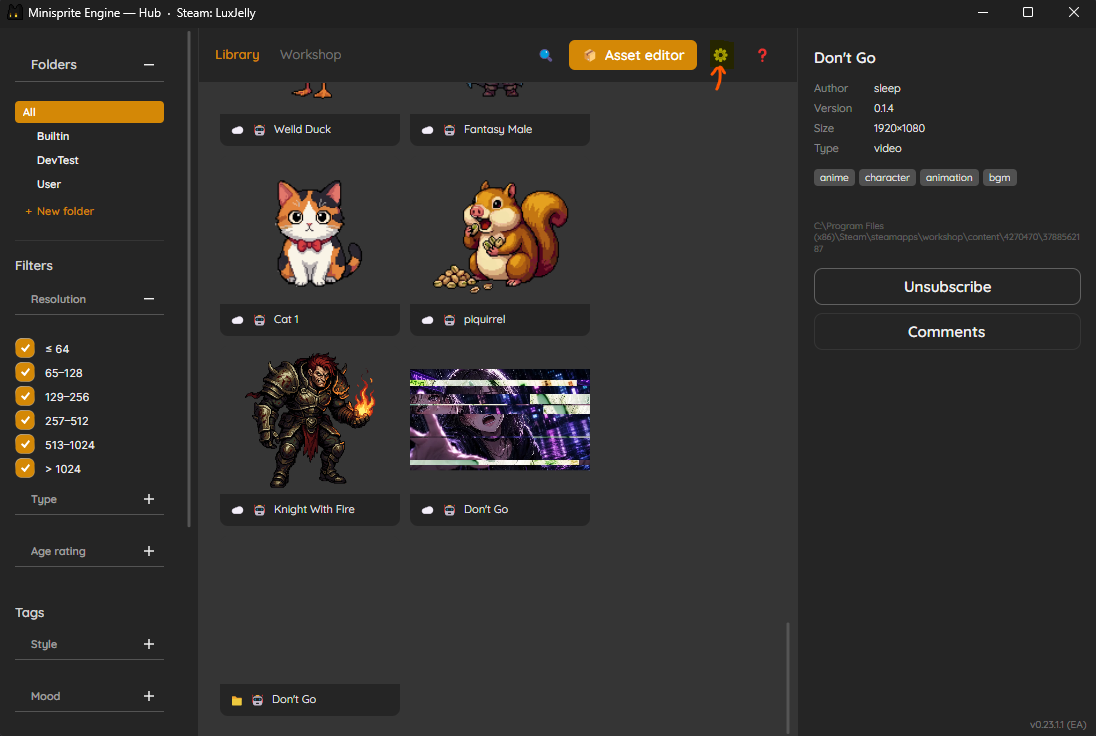This screenshot has height=736, width=1096.
Task: Expand the Type filter group
Action: click(149, 499)
